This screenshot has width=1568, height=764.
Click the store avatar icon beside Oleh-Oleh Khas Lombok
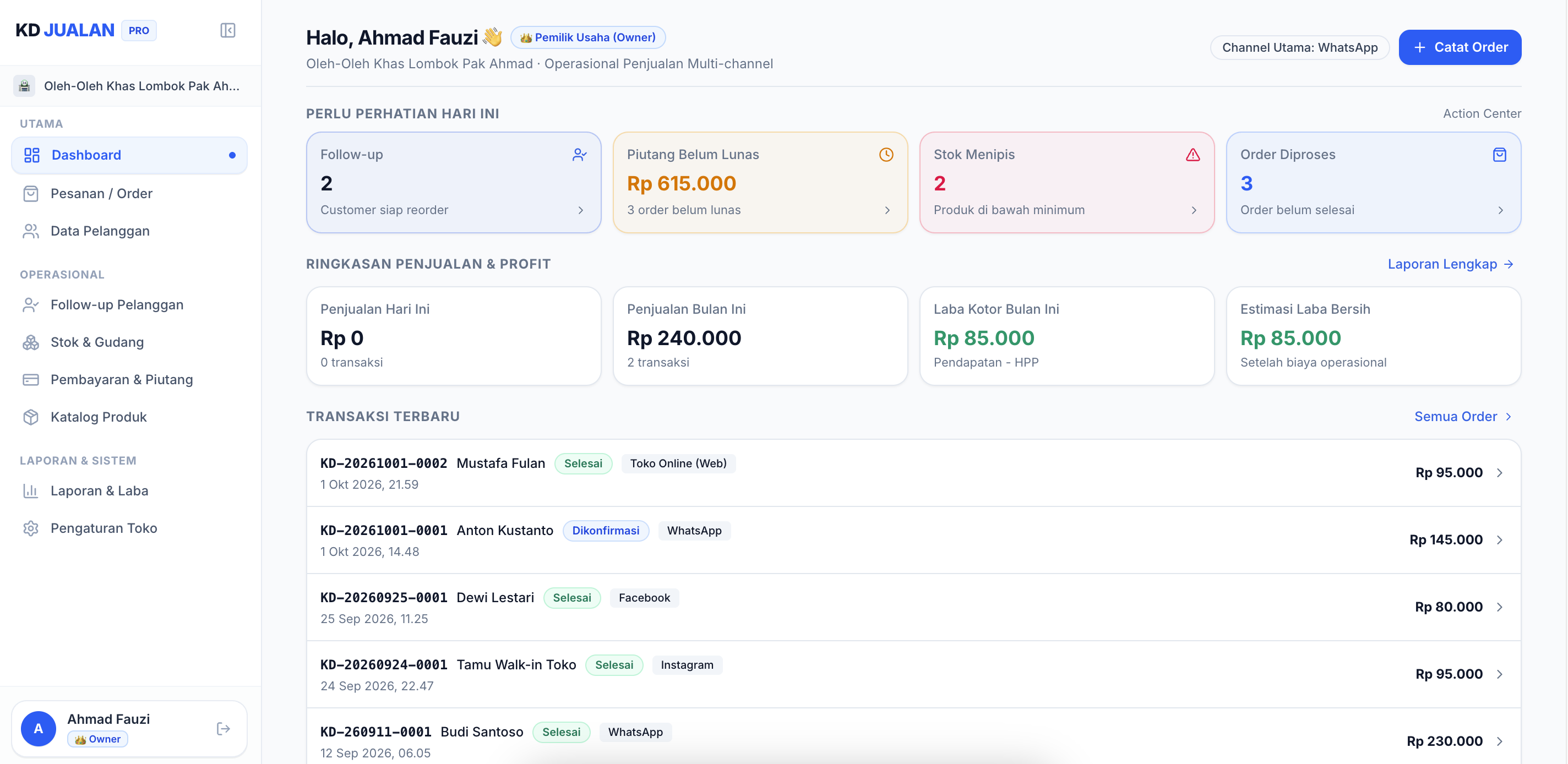24,86
